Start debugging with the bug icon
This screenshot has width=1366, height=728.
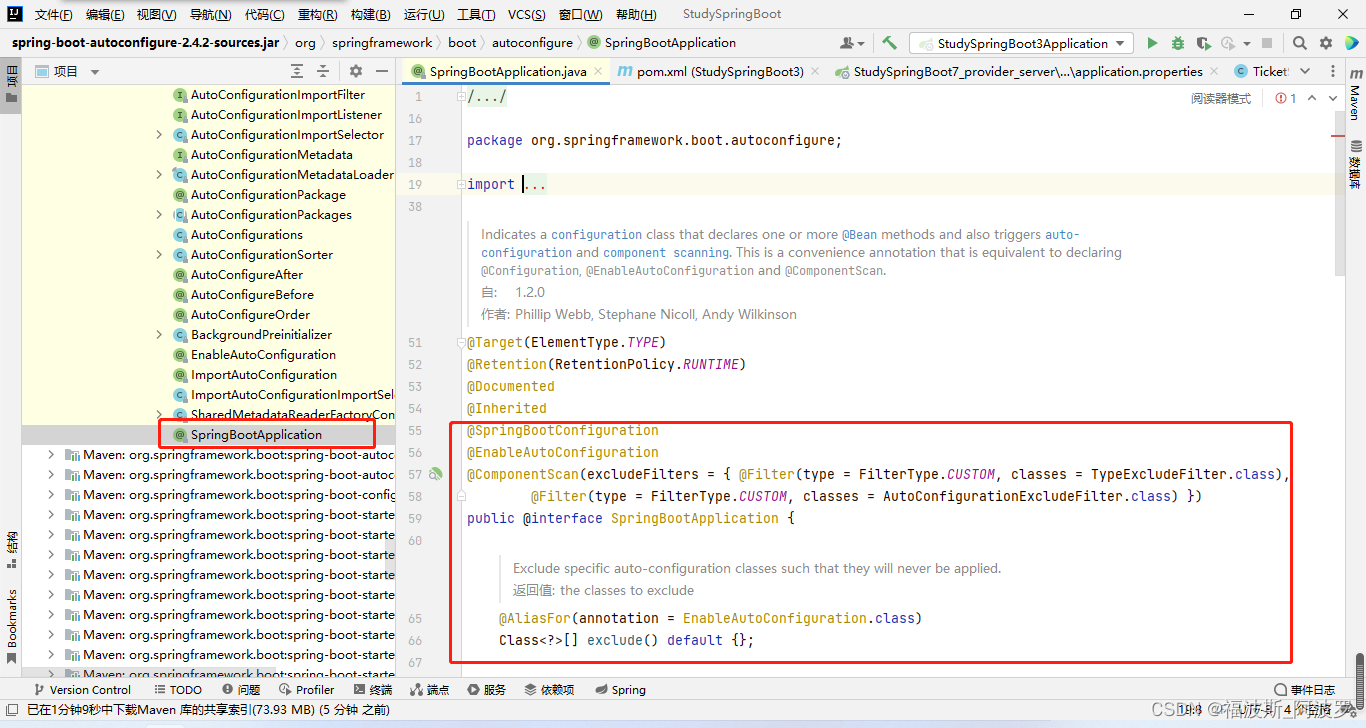[x=1178, y=43]
